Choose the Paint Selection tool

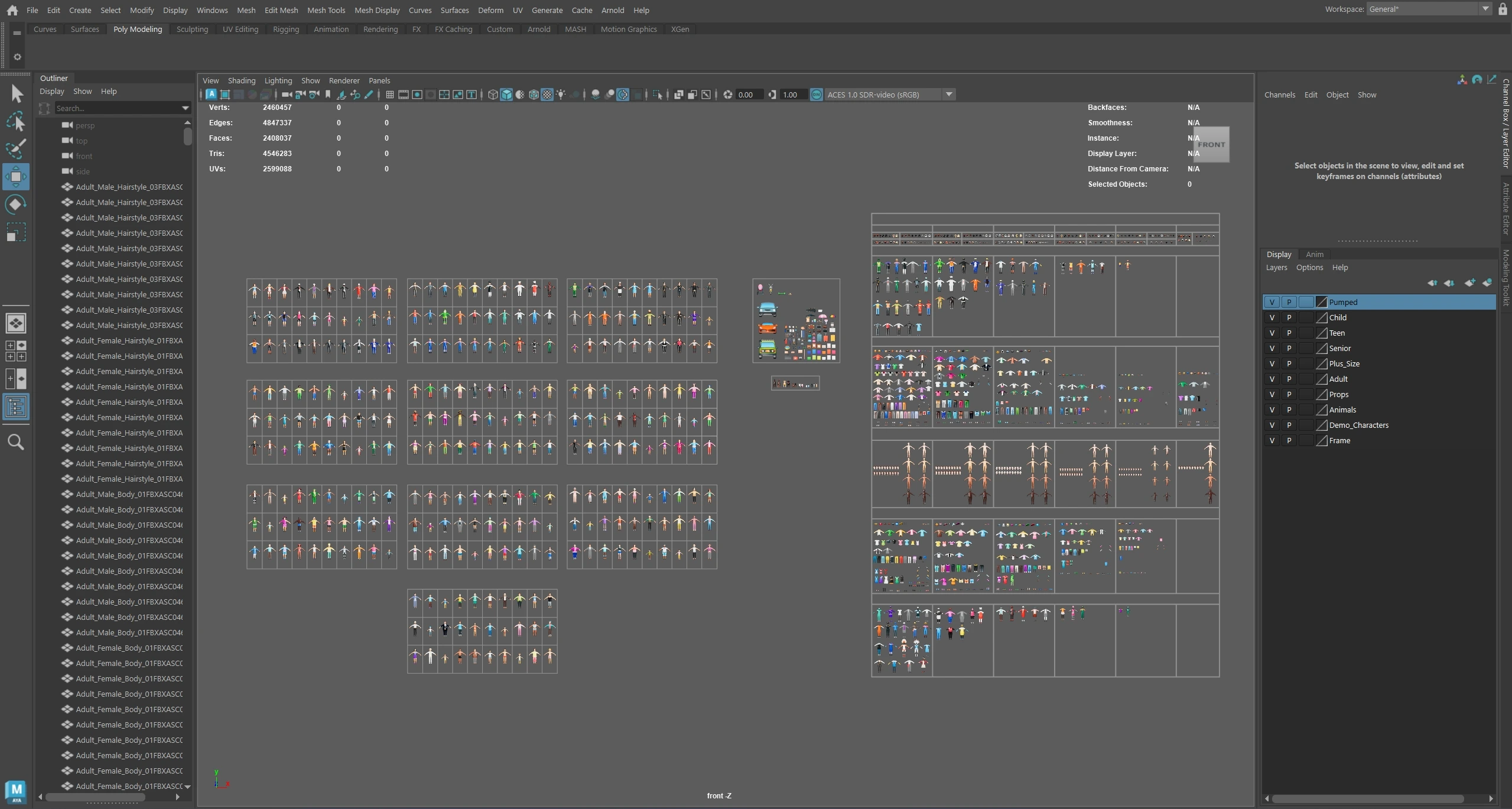click(16, 148)
